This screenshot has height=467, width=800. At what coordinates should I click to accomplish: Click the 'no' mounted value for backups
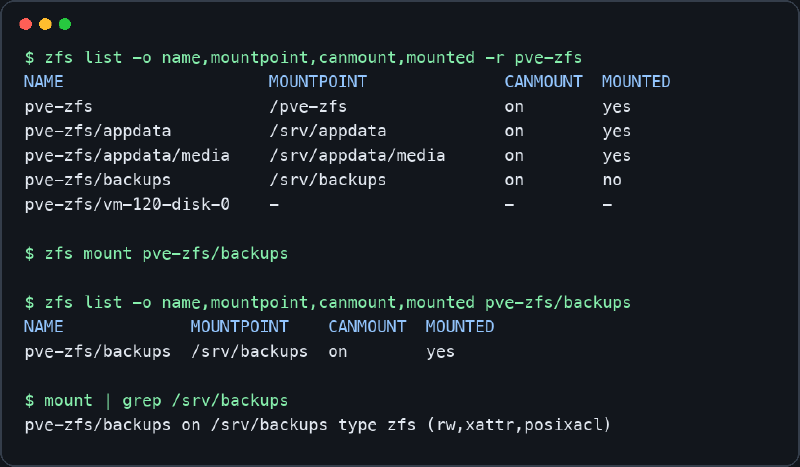coord(612,180)
